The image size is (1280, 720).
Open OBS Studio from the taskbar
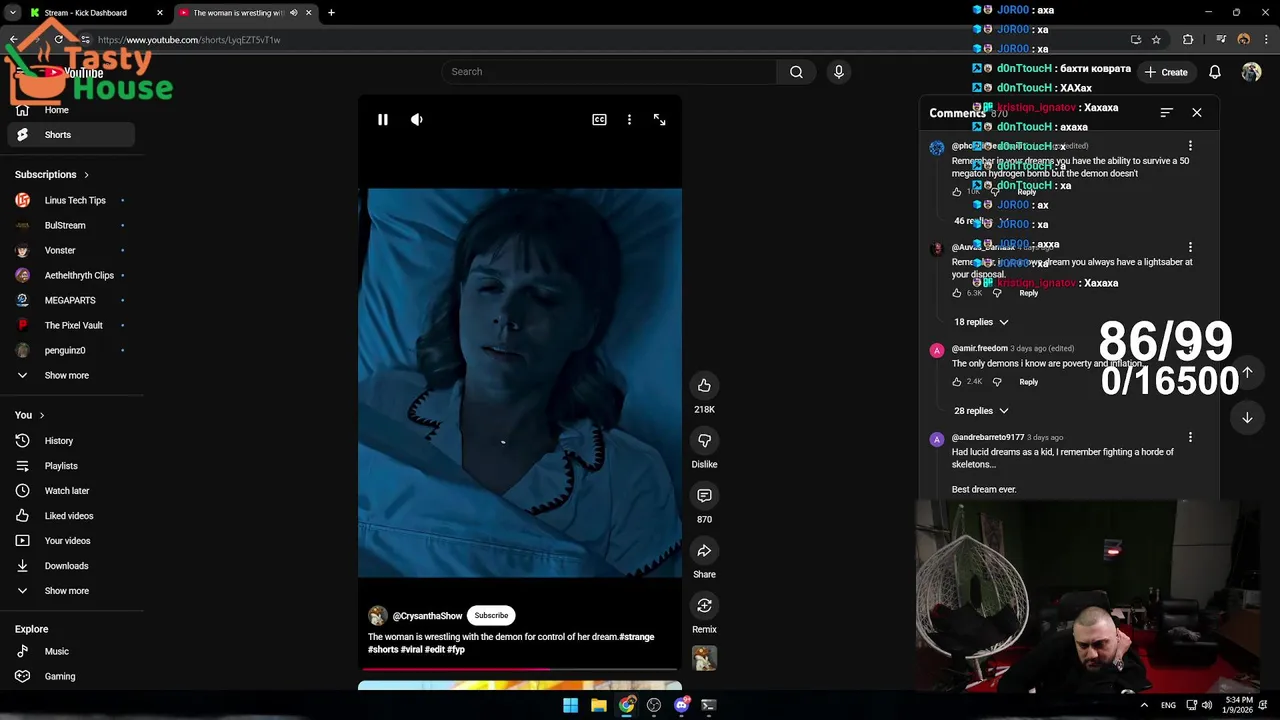(x=654, y=705)
